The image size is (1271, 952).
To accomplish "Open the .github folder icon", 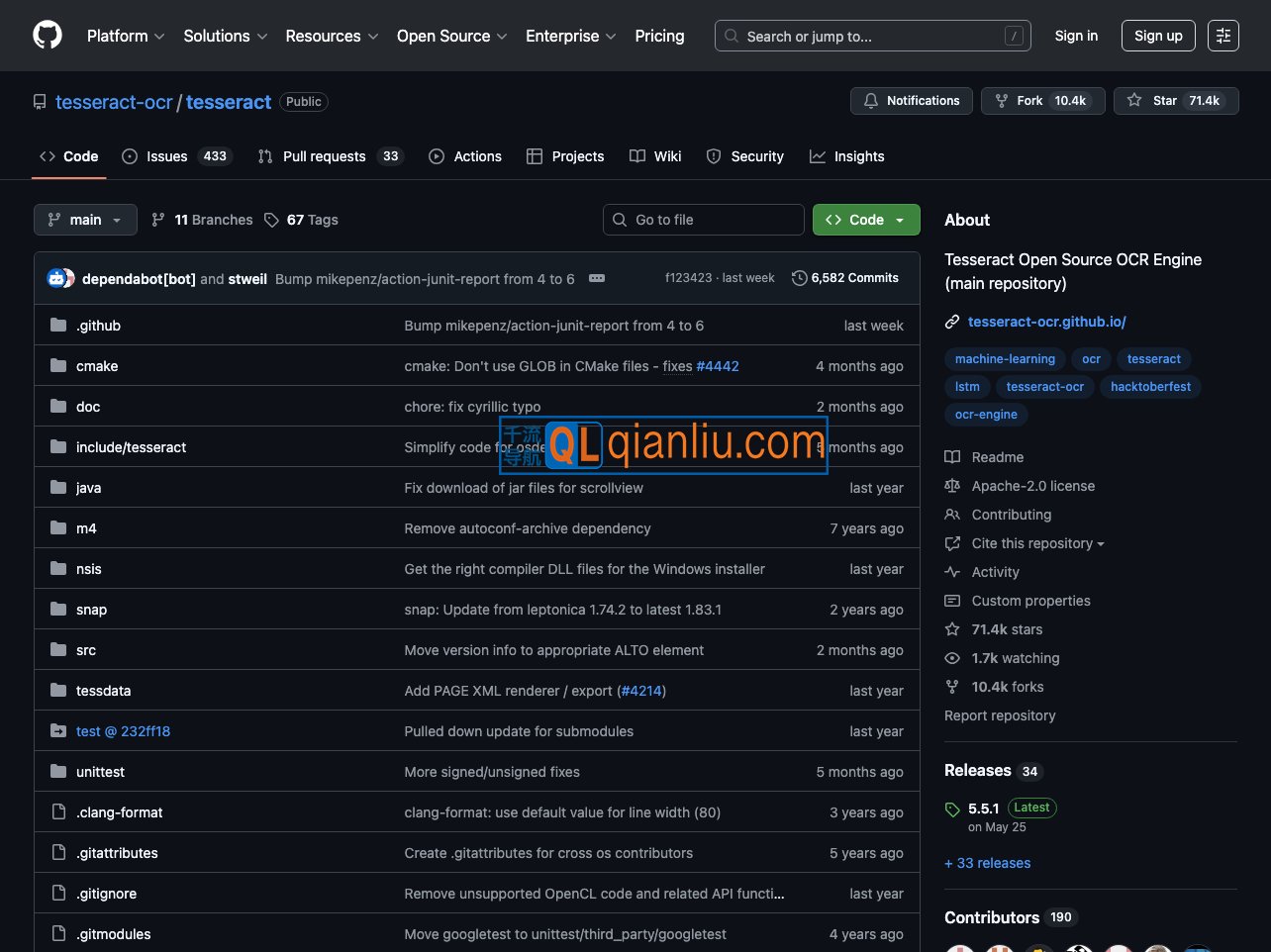I will click(x=58, y=326).
